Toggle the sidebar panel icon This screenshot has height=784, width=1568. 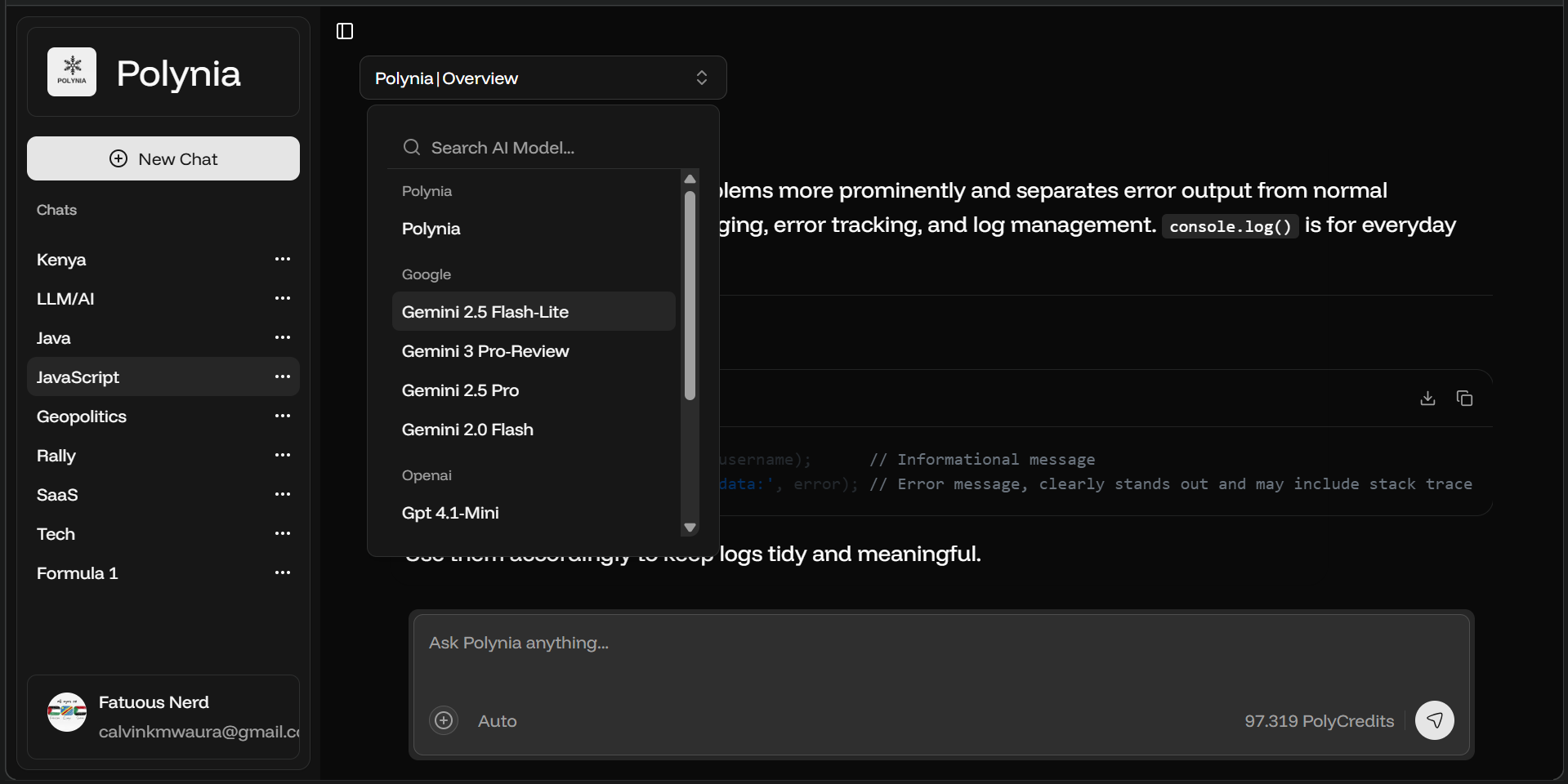(x=345, y=31)
